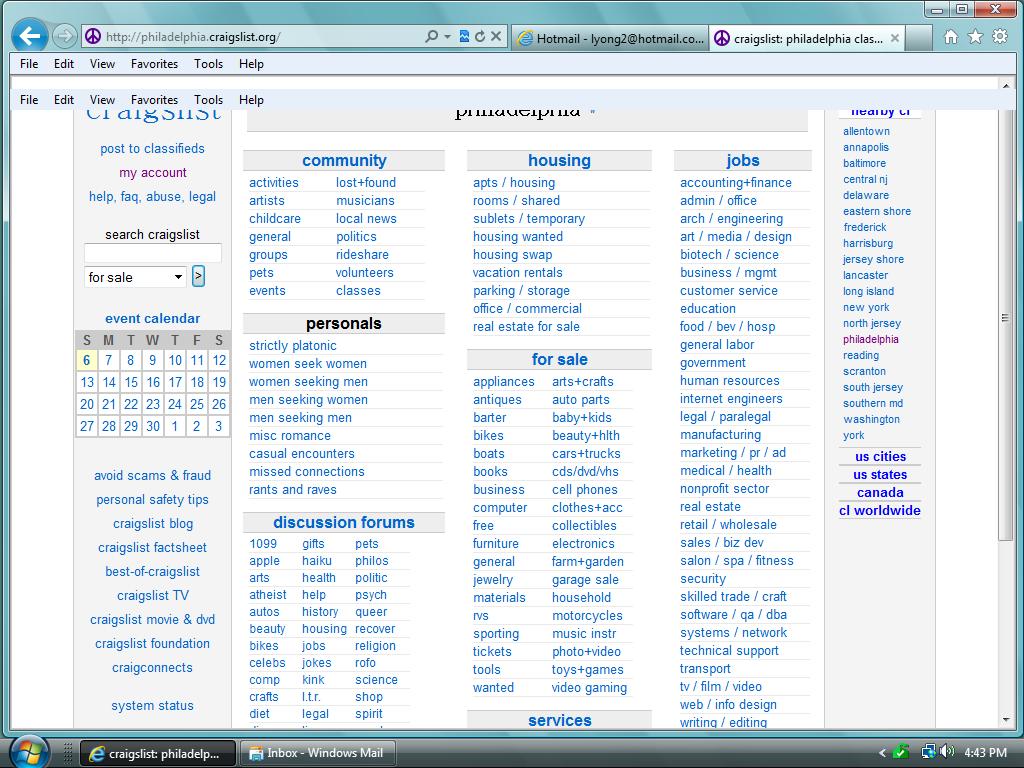Click 'cars+trucks' for sale link
This screenshot has height=768, width=1024.
pyautogui.click(x=586, y=453)
